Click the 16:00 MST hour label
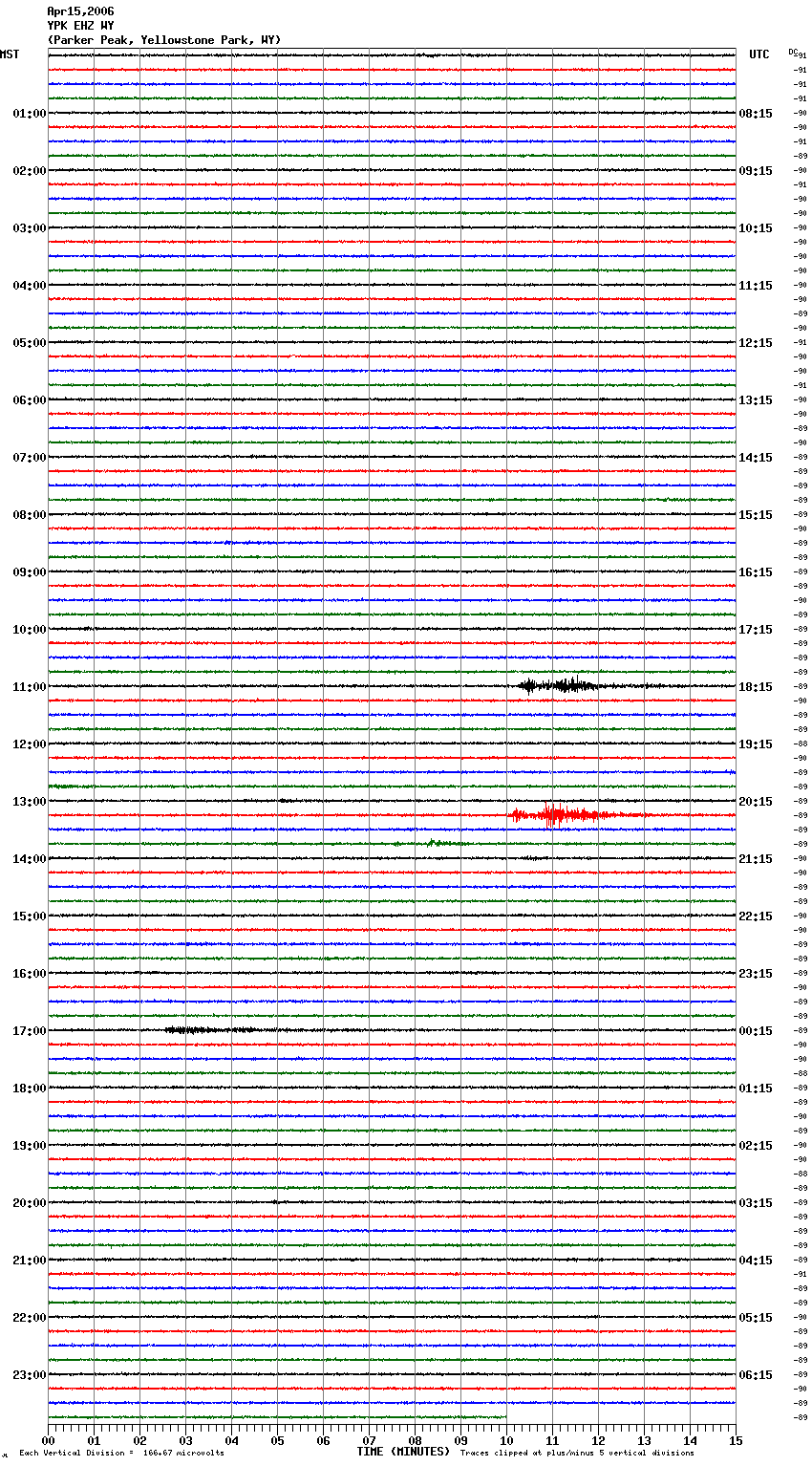The image size is (812, 1466). (29, 974)
